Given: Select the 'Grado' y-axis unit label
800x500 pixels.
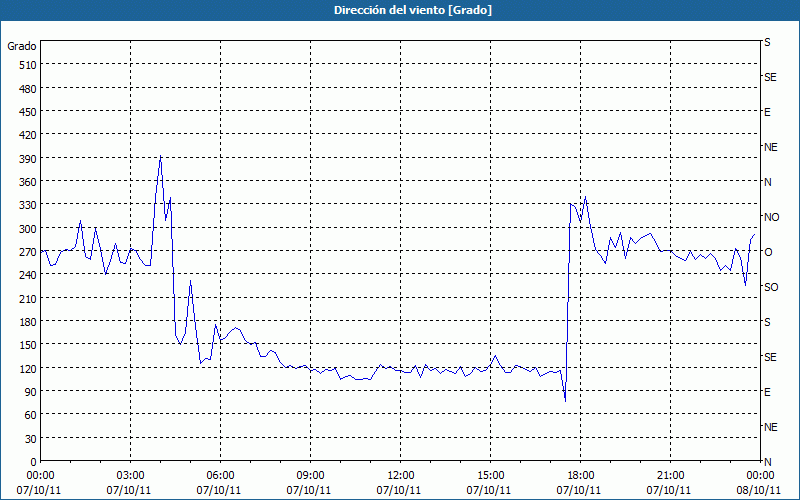Looking at the screenshot, I should tap(22, 46).
